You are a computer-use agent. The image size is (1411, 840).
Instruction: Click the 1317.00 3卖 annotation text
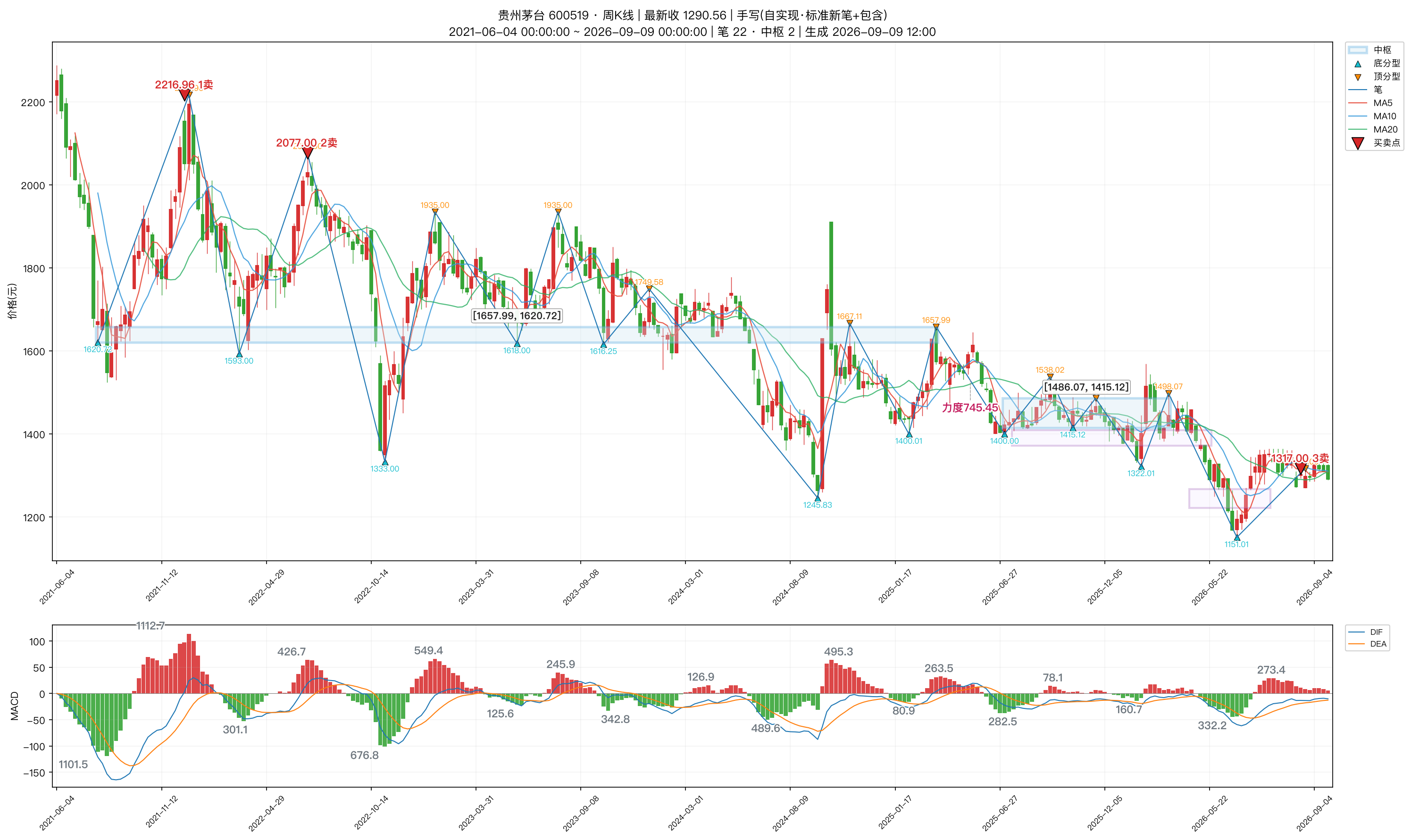point(1301,458)
